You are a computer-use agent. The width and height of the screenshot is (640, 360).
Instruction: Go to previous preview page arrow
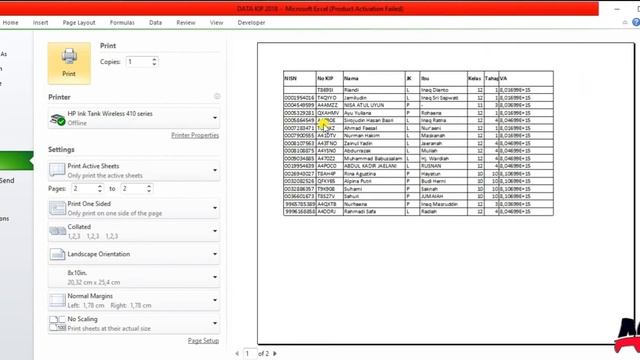[237, 353]
